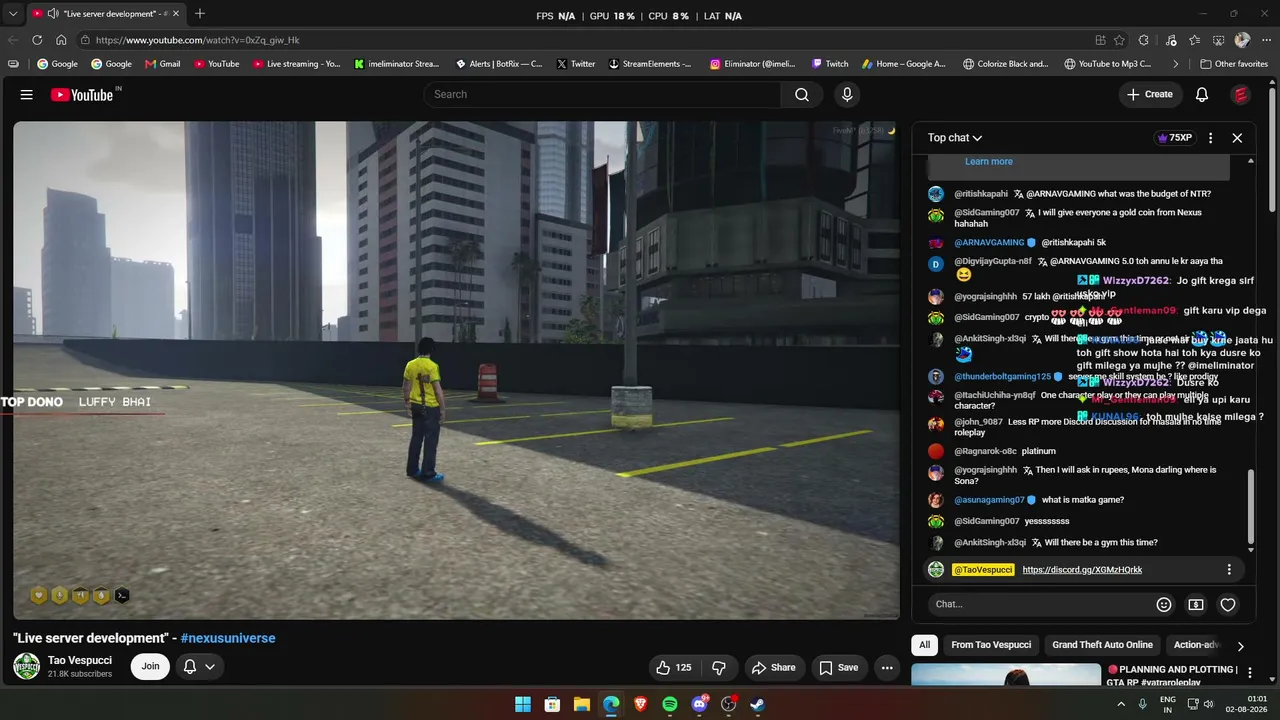Select Grand Theft Auto Online chip
This screenshot has width=1280, height=720.
click(x=1102, y=645)
